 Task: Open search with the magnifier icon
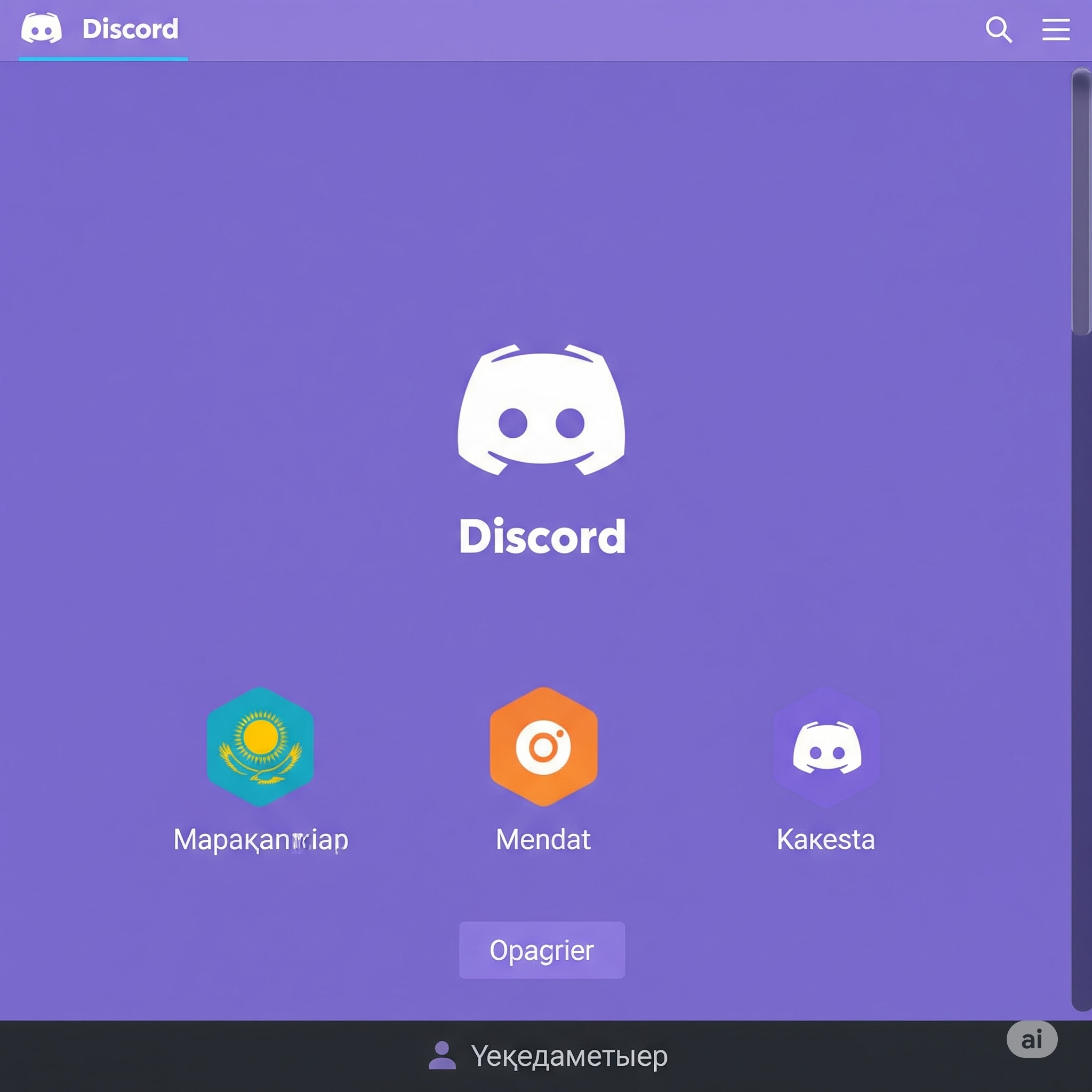point(999,29)
